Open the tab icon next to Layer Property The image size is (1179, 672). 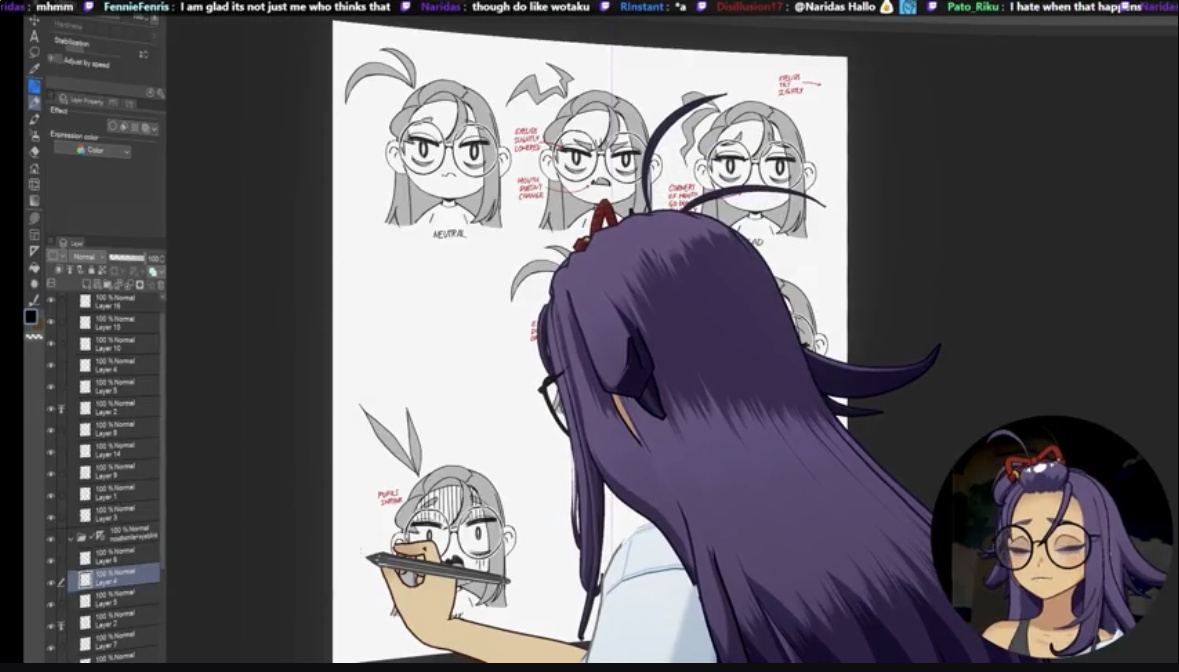(113, 102)
